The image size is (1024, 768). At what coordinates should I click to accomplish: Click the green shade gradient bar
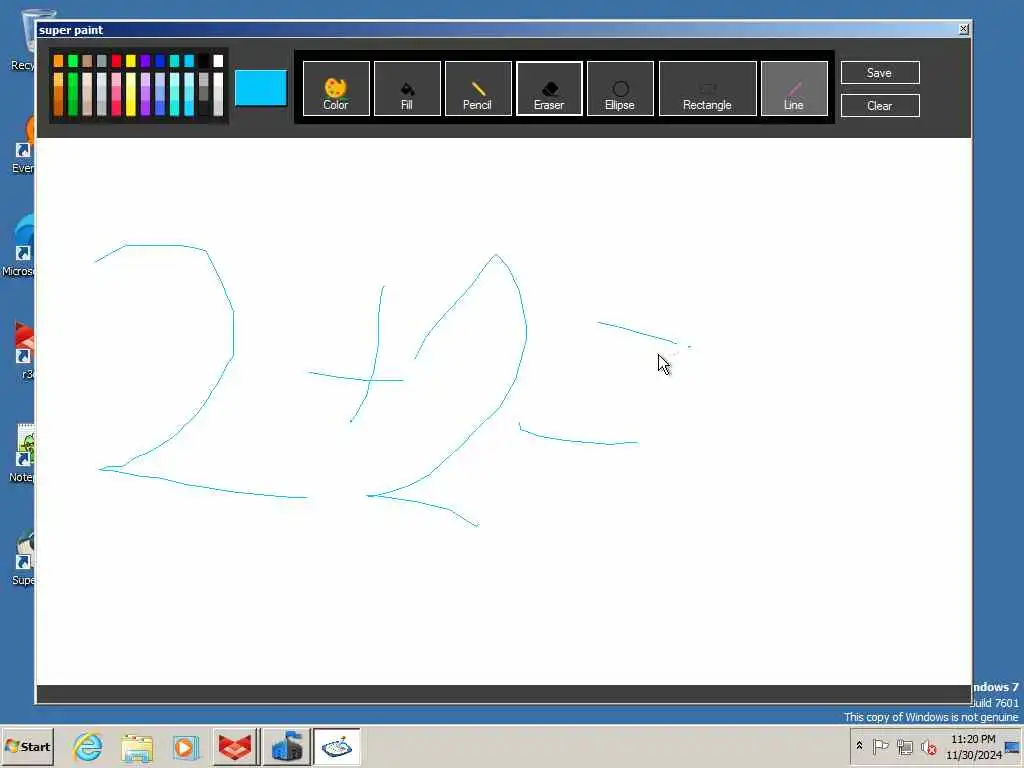coord(72,94)
